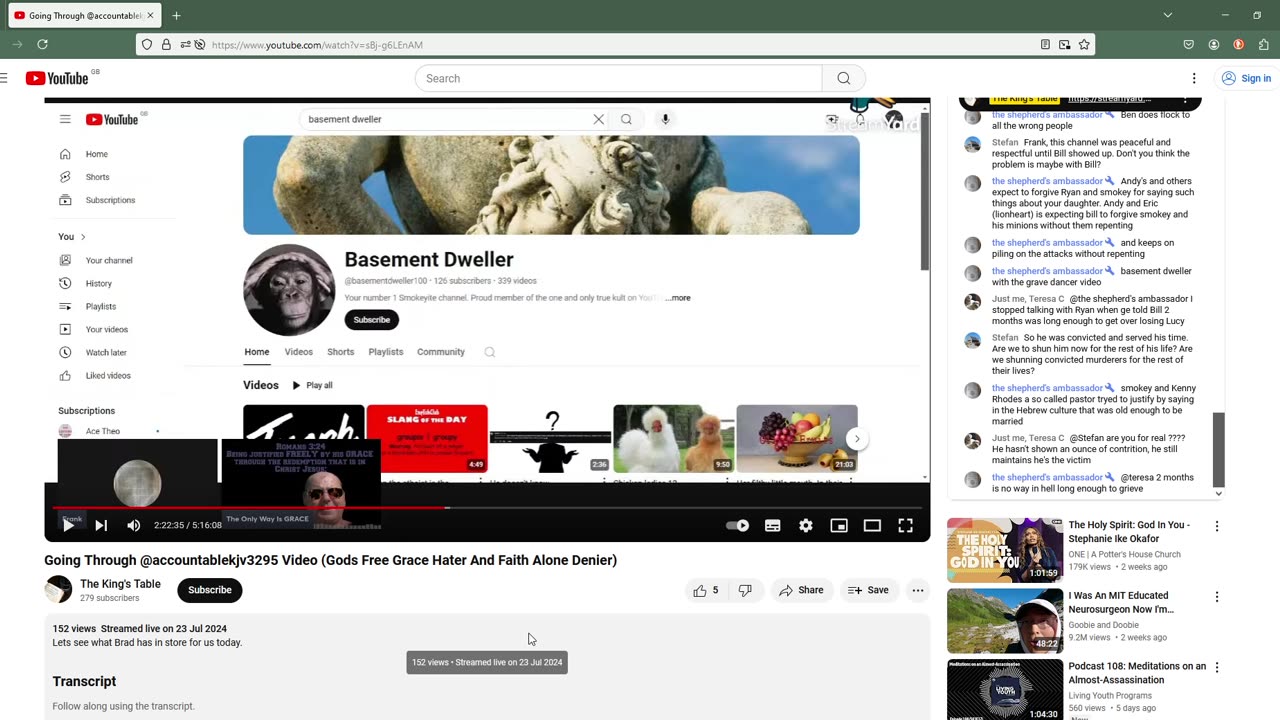Subscribe to The King's Table
The image size is (1280, 720).
(x=210, y=590)
